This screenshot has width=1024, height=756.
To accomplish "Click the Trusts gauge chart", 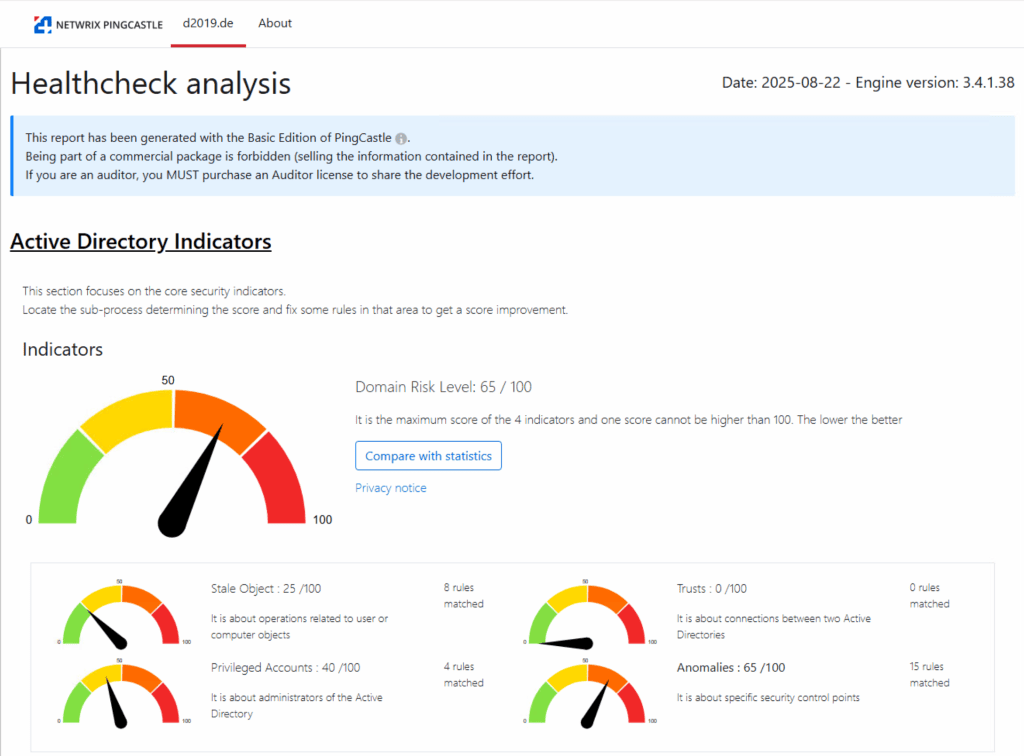I will (587, 613).
